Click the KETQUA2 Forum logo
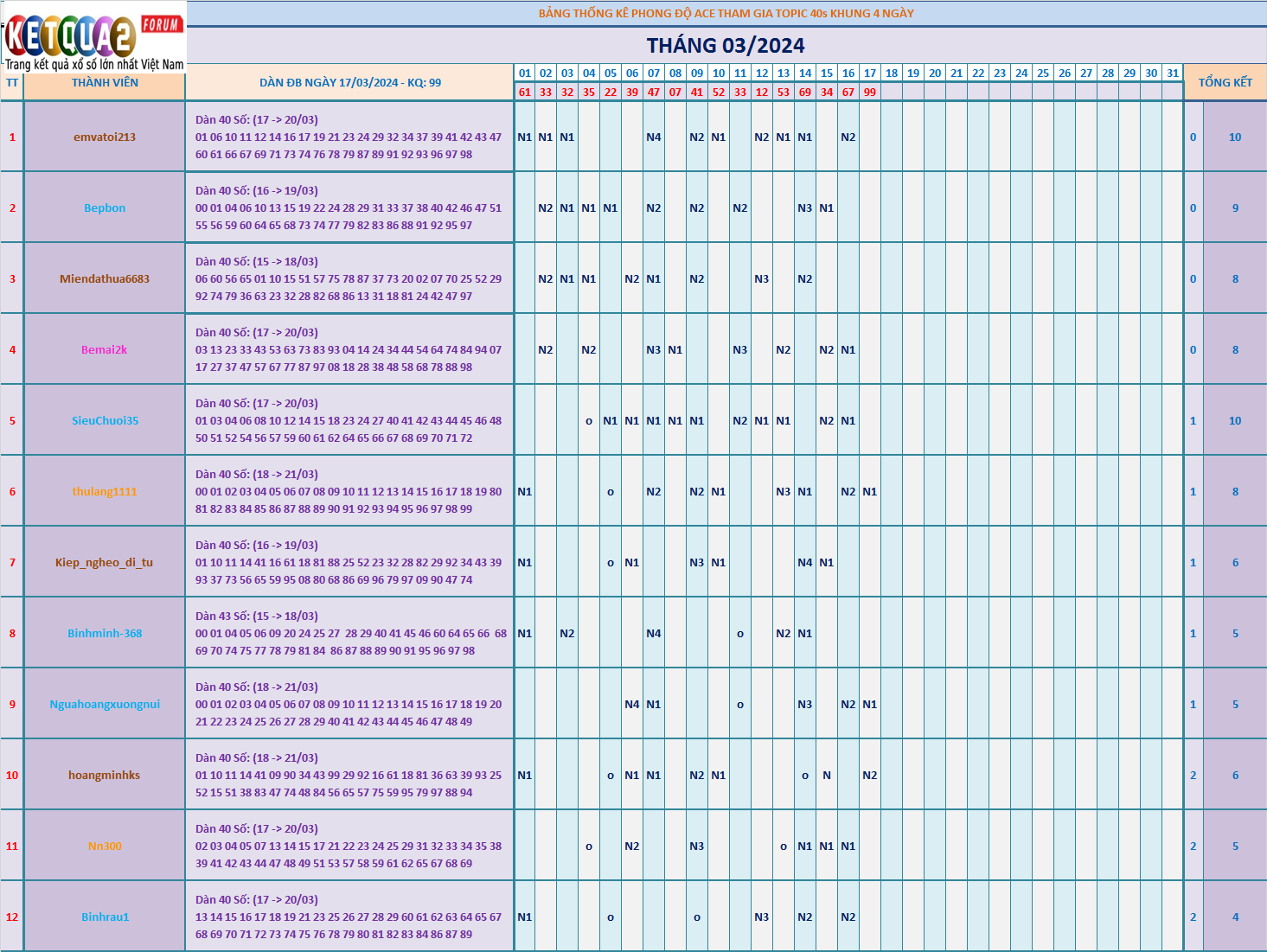Screen dimensions: 1267x952 [93, 36]
